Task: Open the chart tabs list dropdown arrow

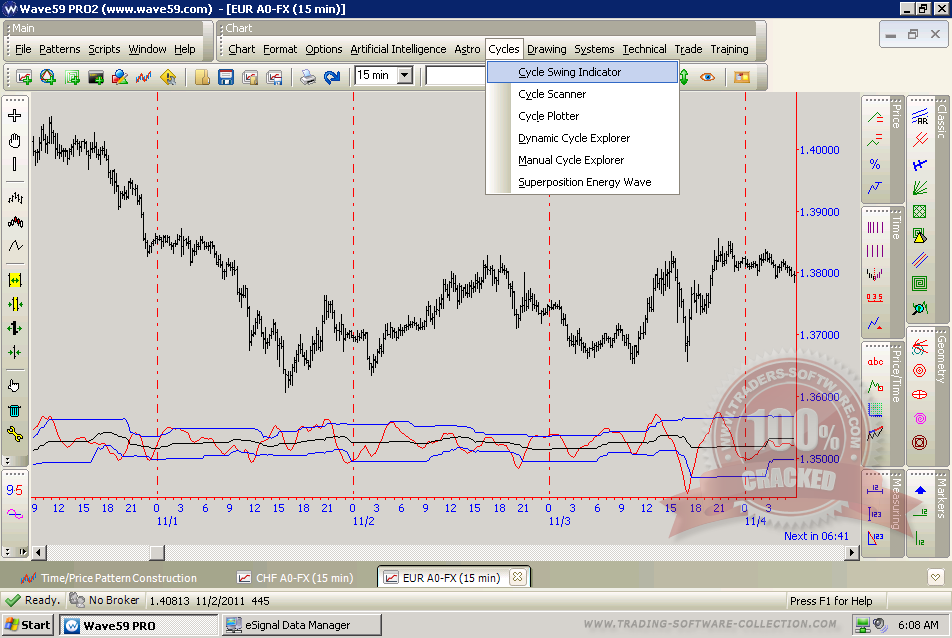Action: [x=934, y=577]
